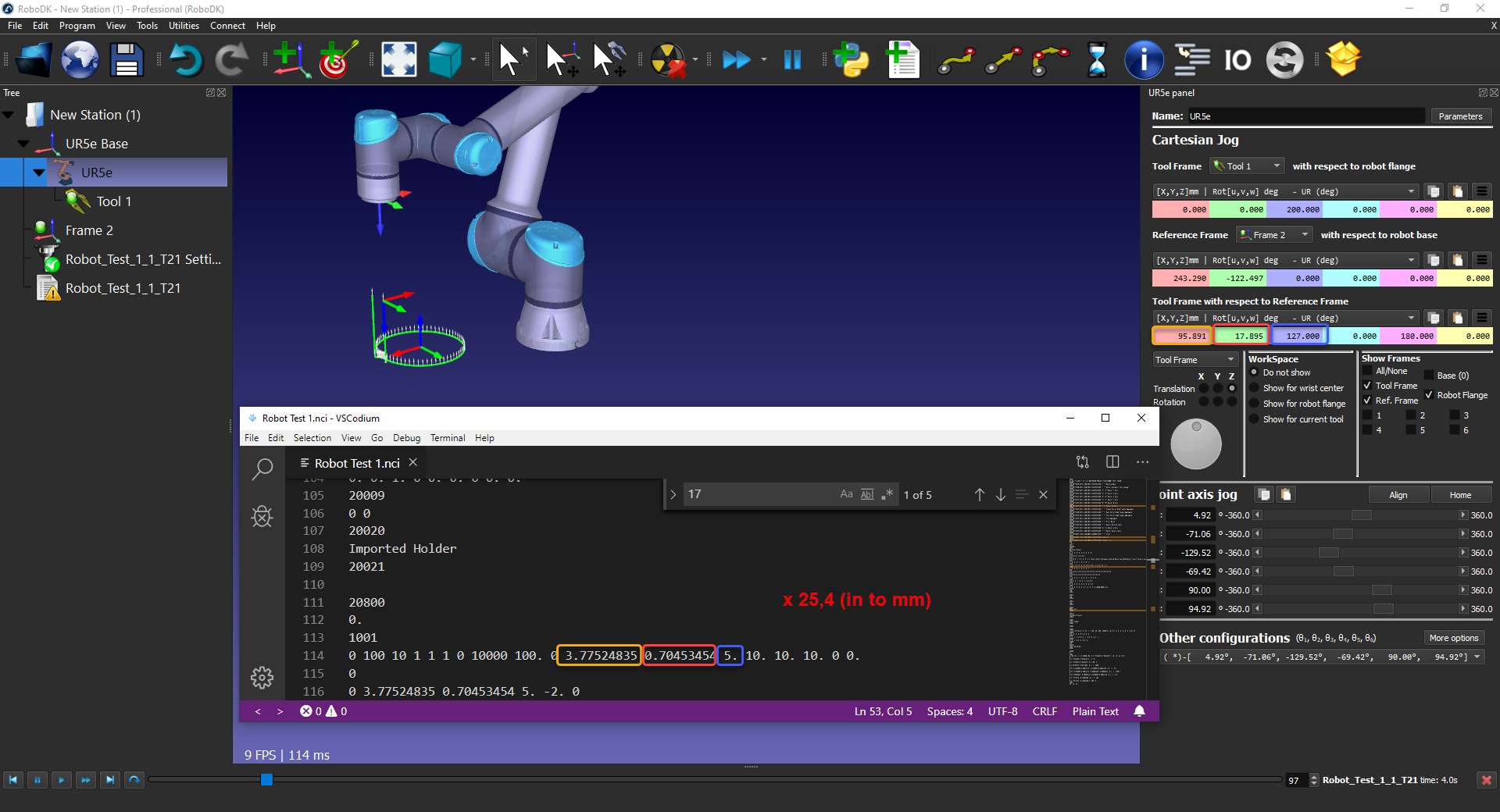Select 'Show for wrist center' workspace option

coord(1255,388)
